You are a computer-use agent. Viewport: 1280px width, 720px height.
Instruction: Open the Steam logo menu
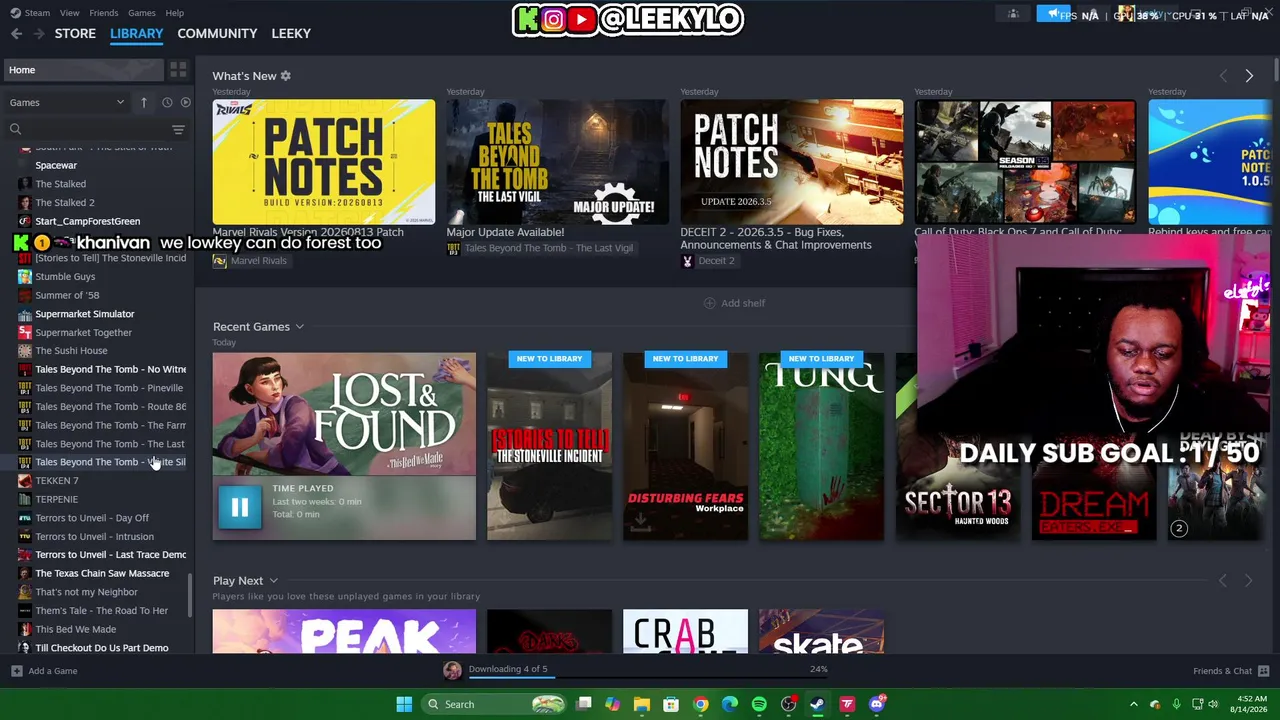[x=30, y=13]
